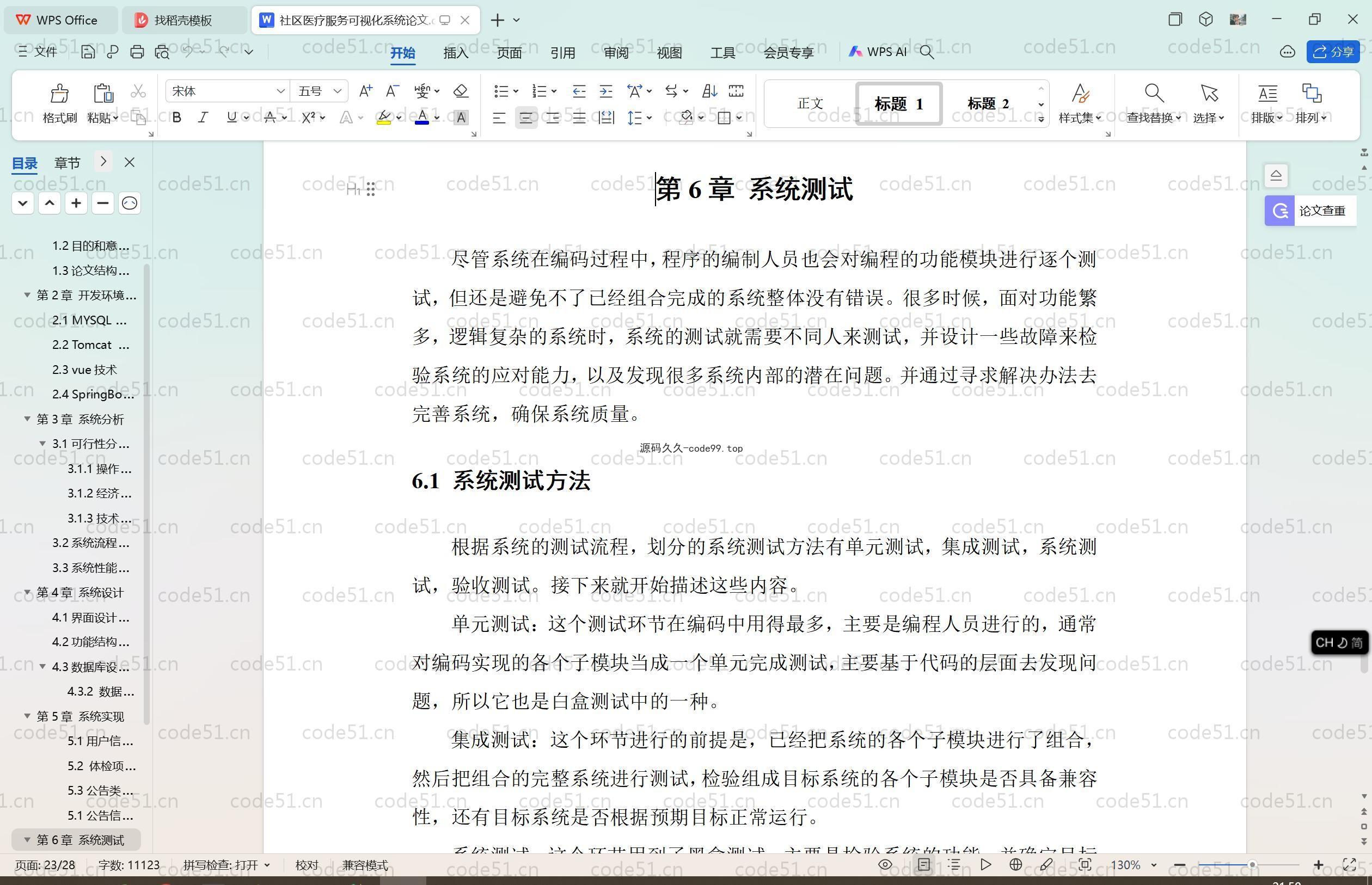Screen dimensions: 1372x885
Task: Click the Print icon in quick toolbar
Action: click(x=137, y=52)
